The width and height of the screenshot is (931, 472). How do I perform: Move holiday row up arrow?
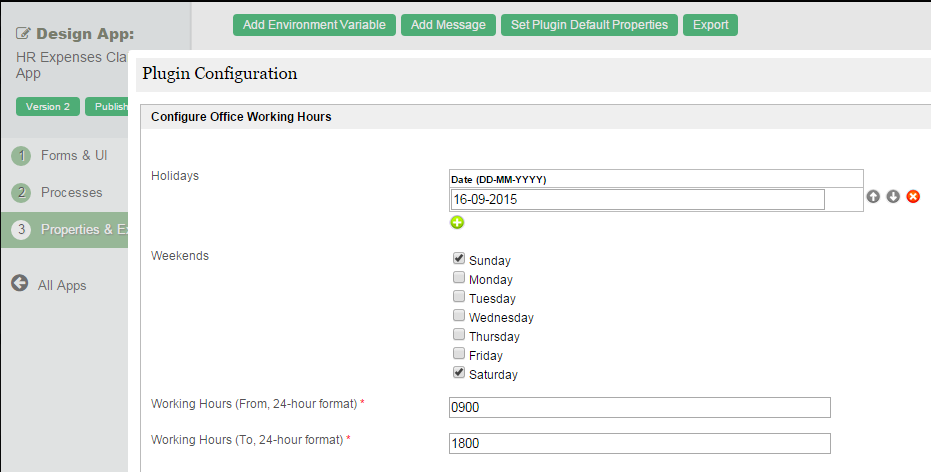(874, 197)
